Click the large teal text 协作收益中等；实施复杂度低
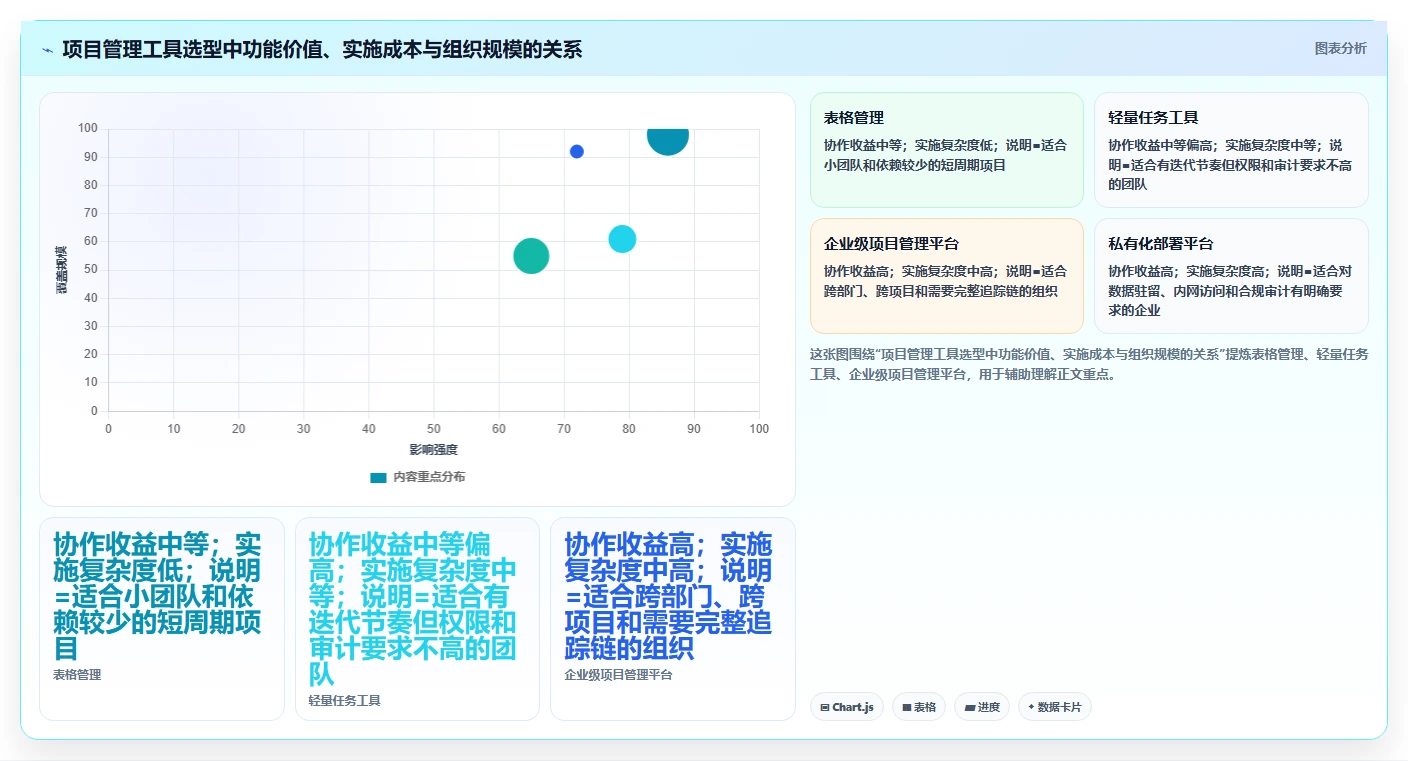 coord(157,597)
